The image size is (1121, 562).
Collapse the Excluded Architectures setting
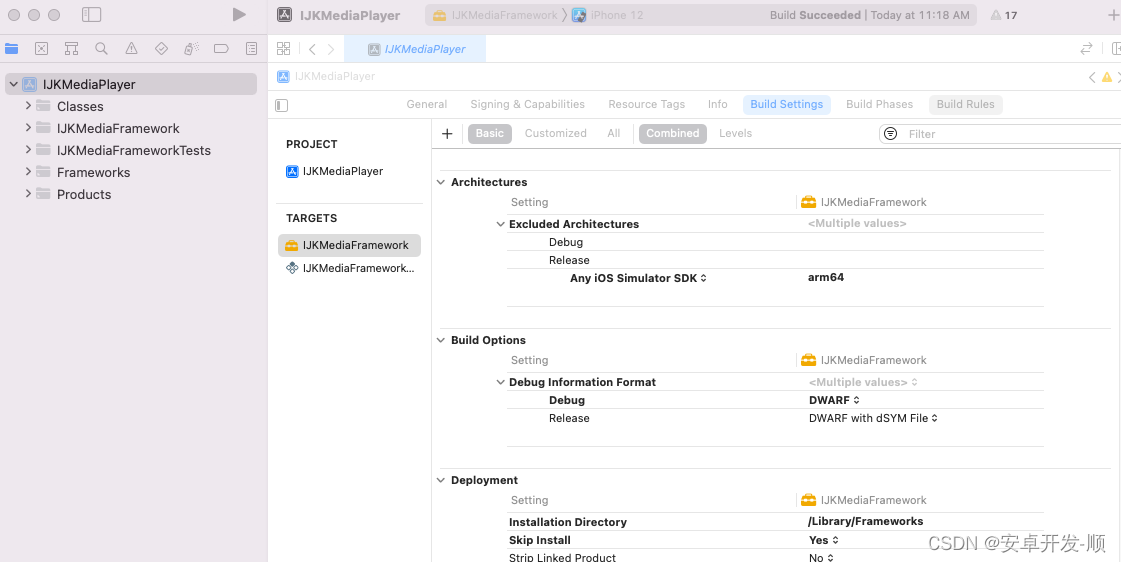click(500, 224)
